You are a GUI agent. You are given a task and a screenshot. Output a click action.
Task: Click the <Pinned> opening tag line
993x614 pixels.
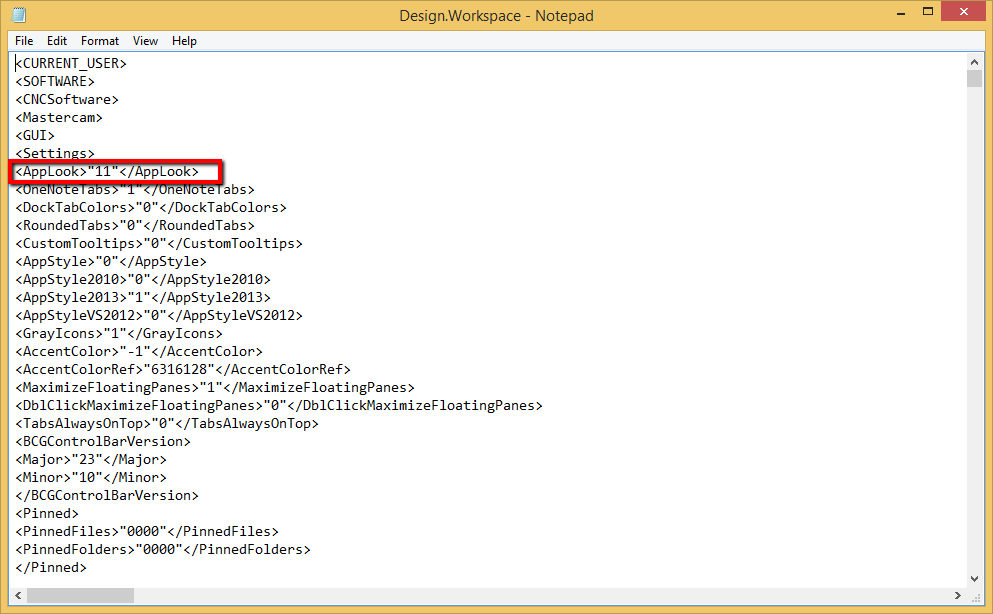tap(47, 514)
